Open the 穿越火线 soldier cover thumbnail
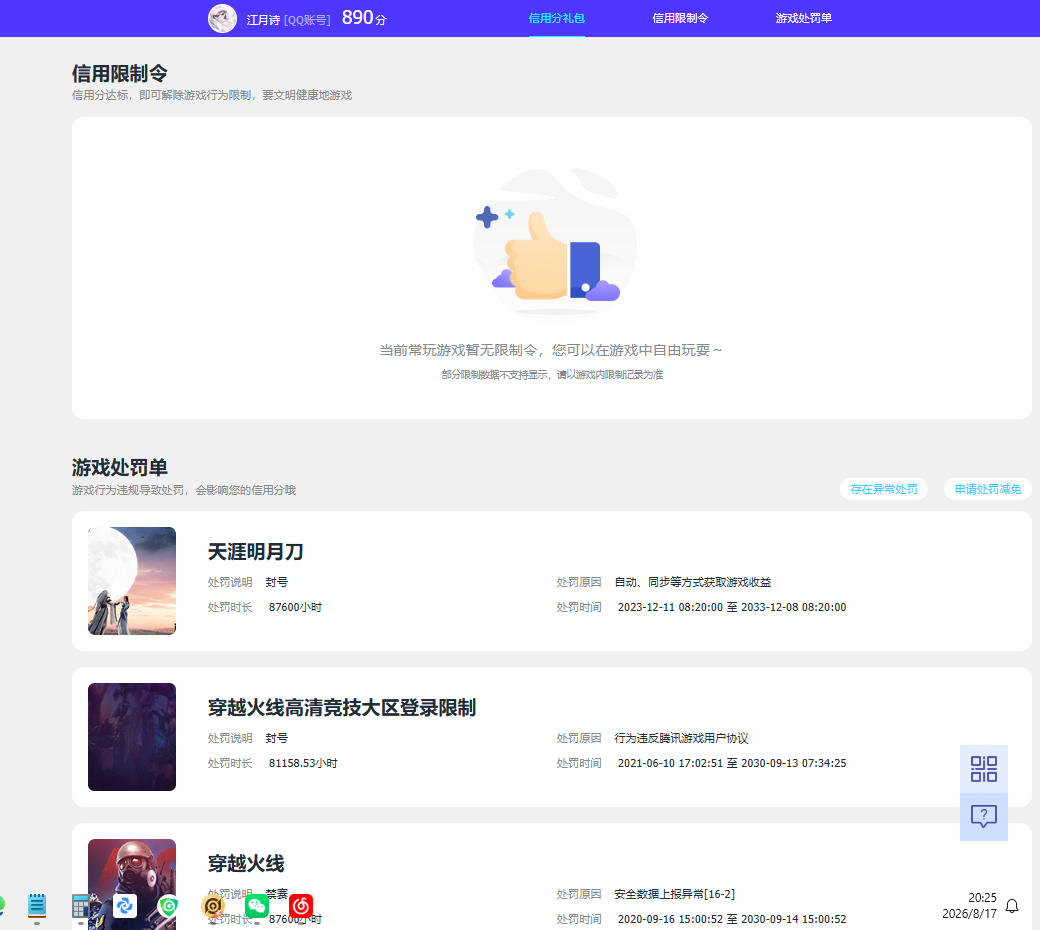Screen dimensions: 1040x930 [132, 884]
